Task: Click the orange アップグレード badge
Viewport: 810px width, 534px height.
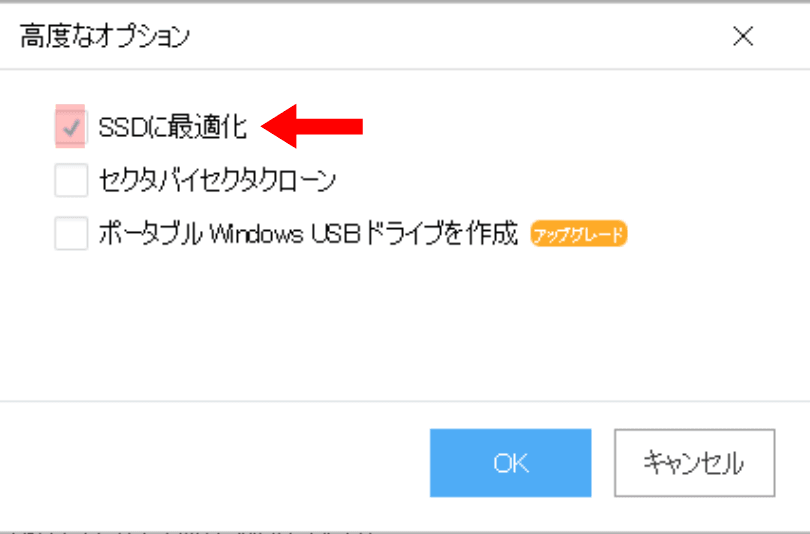Action: point(579,234)
